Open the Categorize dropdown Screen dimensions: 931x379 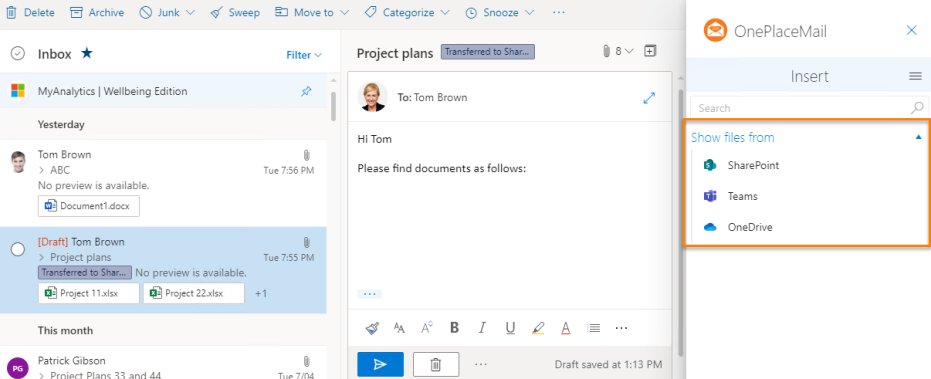pos(407,12)
